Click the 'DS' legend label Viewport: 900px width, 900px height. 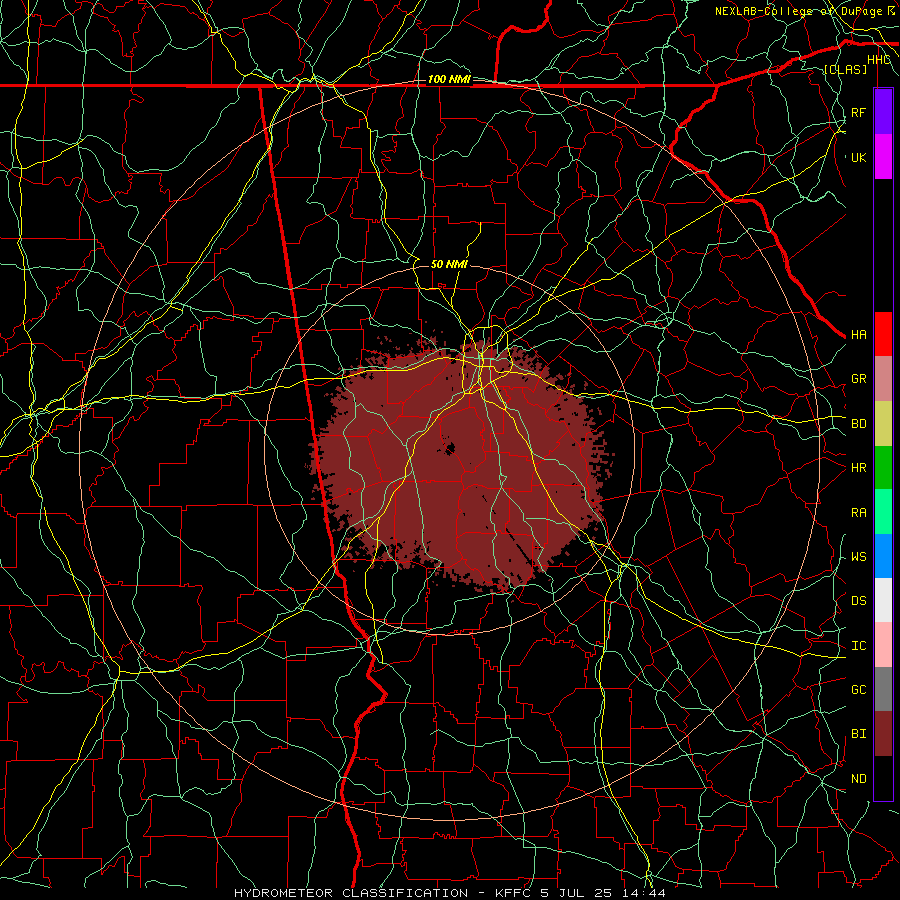click(858, 601)
